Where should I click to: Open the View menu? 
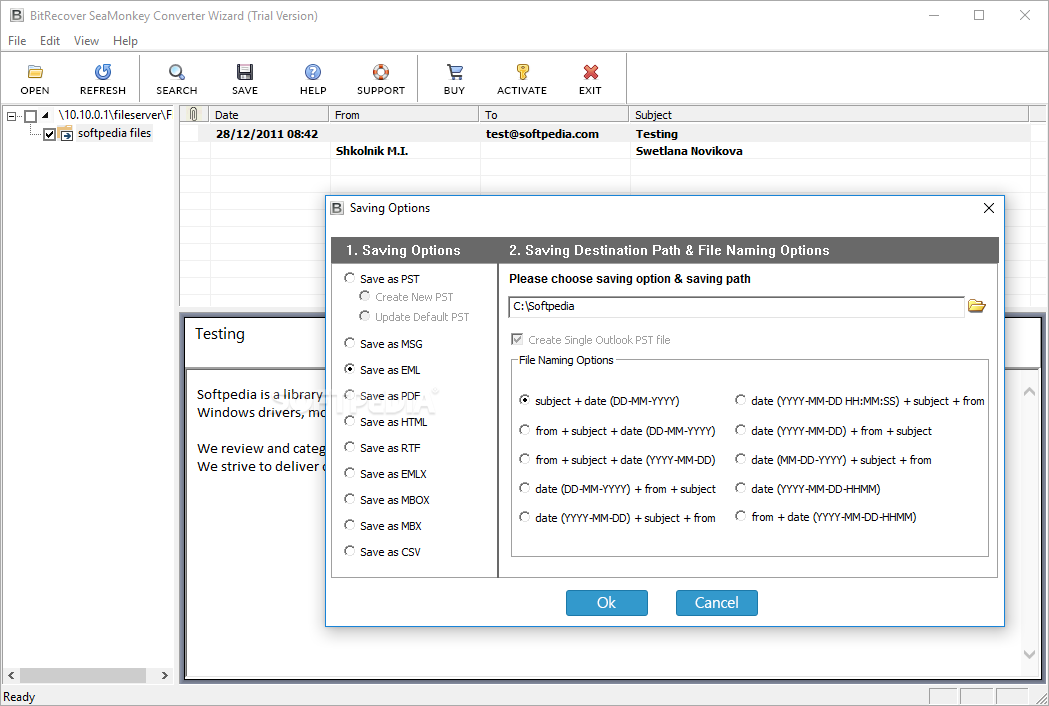pos(86,41)
